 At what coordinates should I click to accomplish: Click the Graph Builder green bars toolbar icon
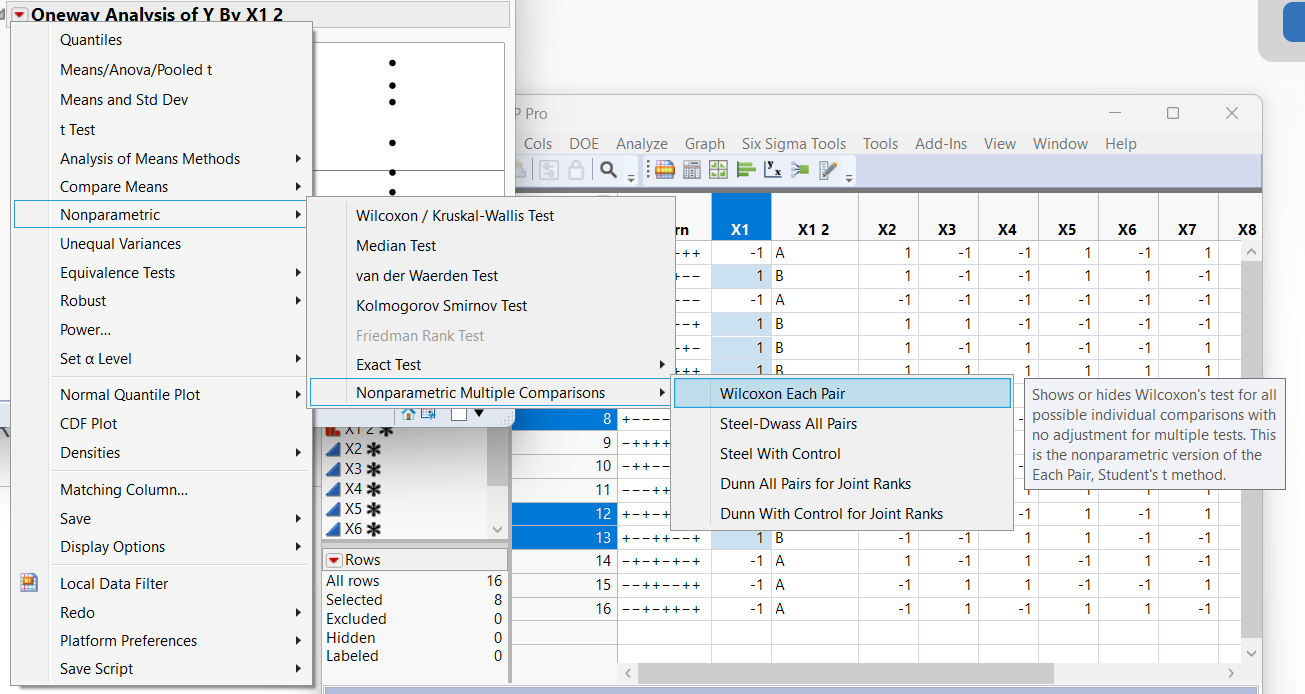[x=746, y=169]
